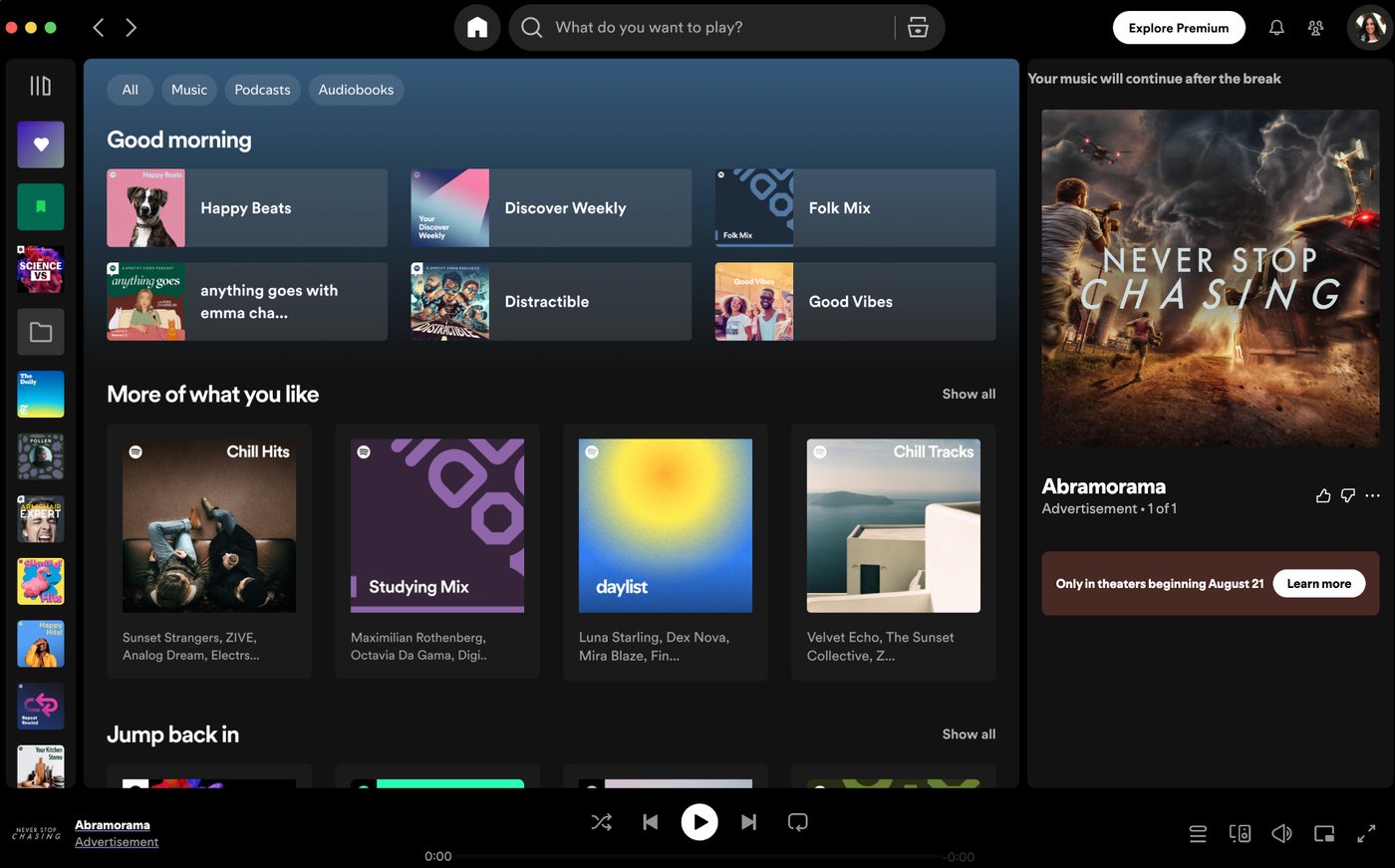Select the Podcasts filter chip
Screen dimensions: 1395x868
click(x=262, y=90)
